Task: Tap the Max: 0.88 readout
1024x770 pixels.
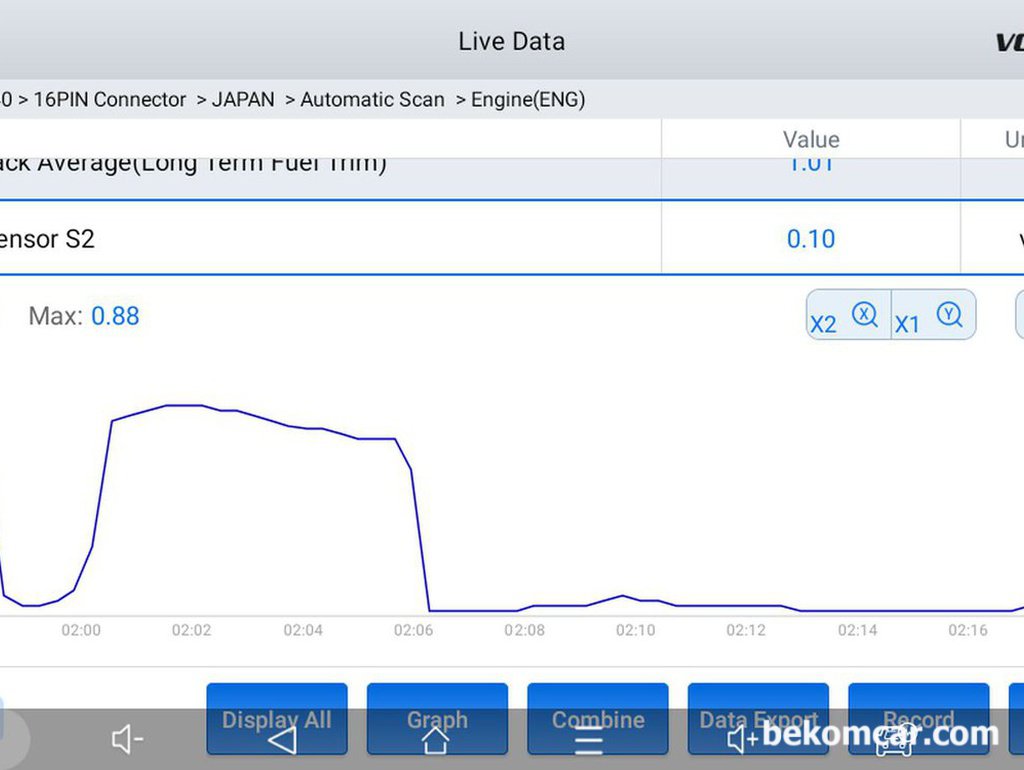Action: [84, 316]
